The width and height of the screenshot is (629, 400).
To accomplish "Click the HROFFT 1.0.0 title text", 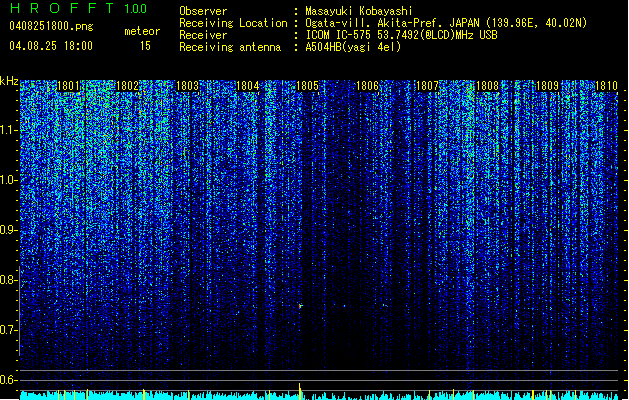I will click(x=79, y=8).
